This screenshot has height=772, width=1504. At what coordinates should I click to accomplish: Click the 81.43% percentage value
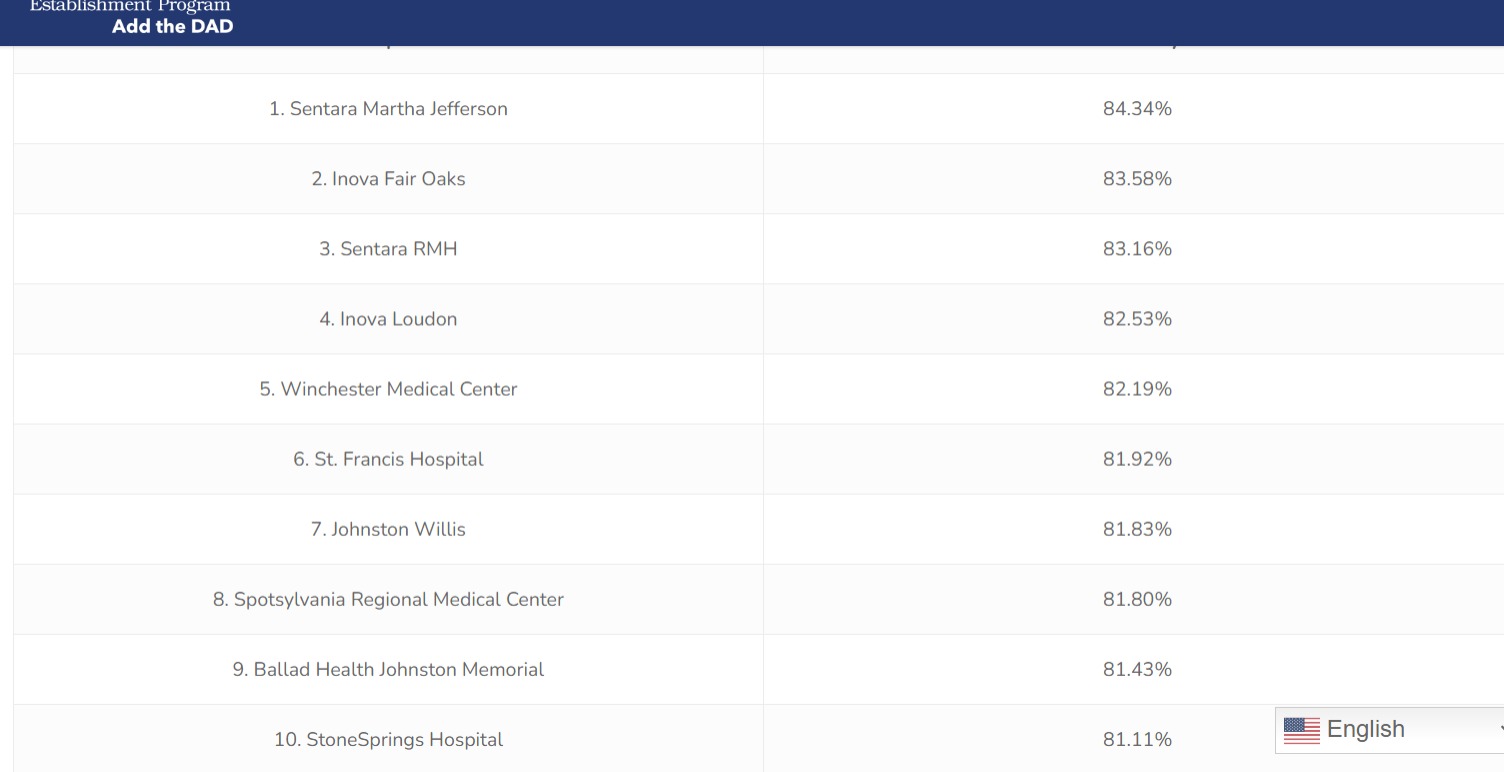1137,669
